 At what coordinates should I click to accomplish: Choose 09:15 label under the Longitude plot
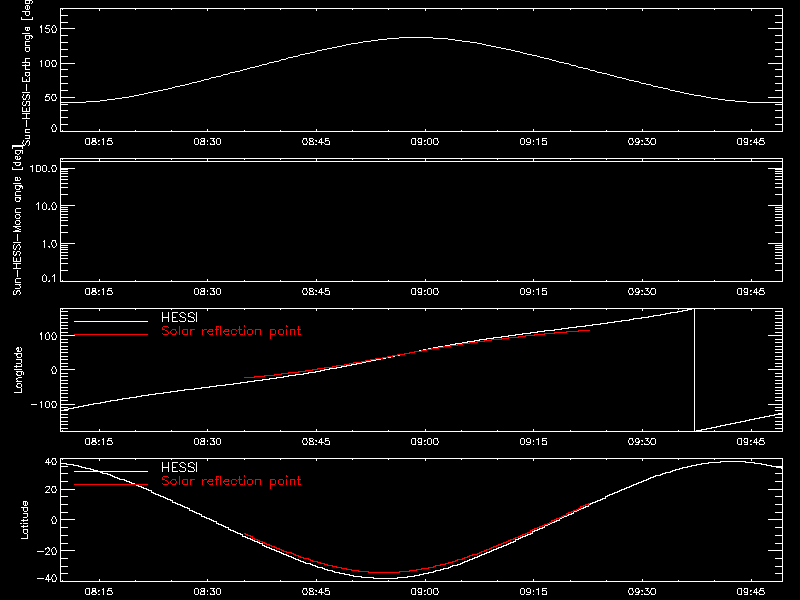(533, 442)
